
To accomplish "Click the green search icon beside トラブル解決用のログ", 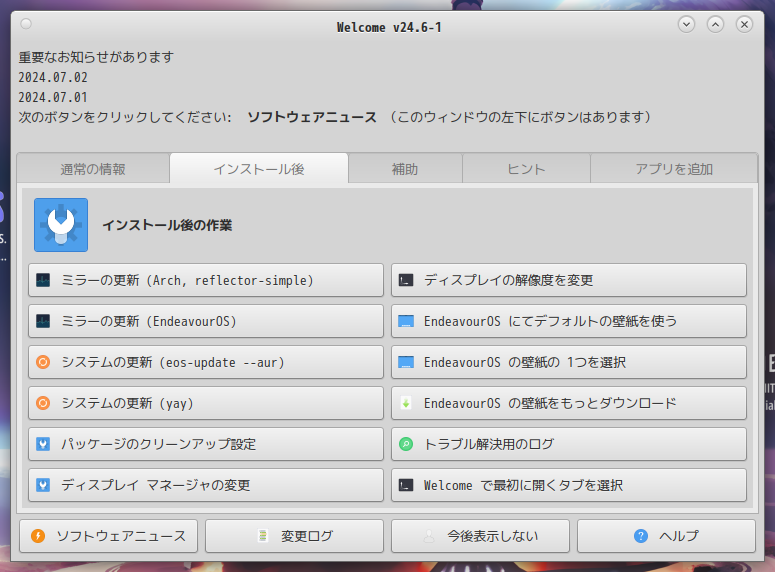I will [406, 444].
